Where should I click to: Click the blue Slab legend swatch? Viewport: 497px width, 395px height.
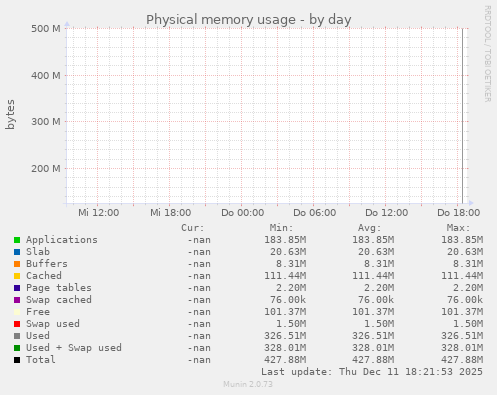tap(17, 252)
